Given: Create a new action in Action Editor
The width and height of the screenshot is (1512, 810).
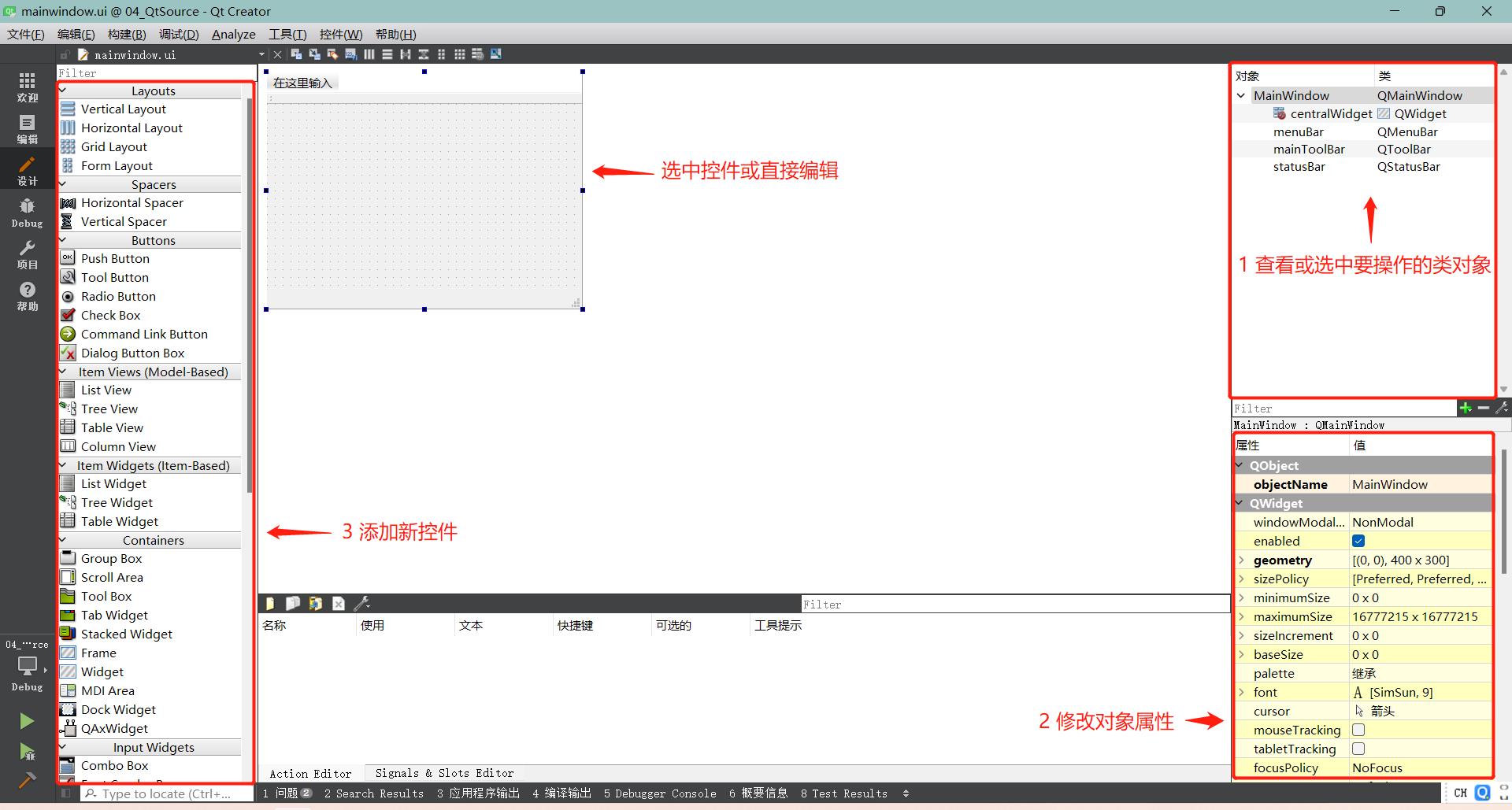Looking at the screenshot, I should coord(270,604).
